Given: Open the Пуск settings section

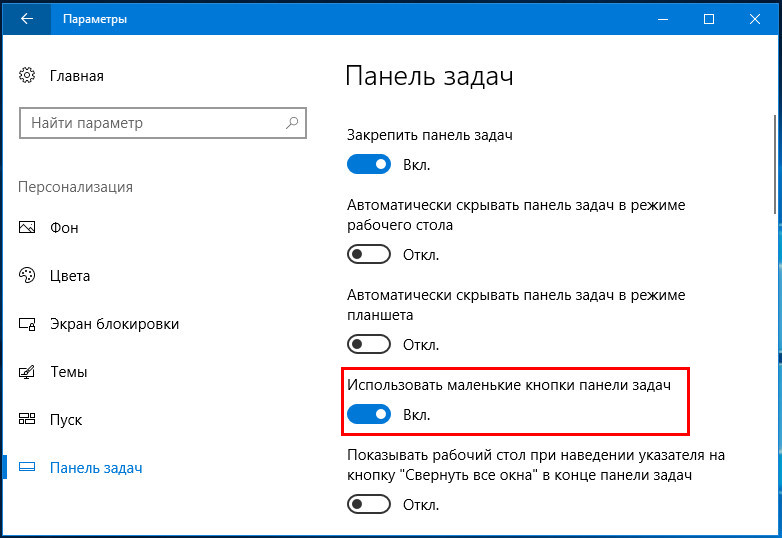Looking at the screenshot, I should (x=66, y=420).
